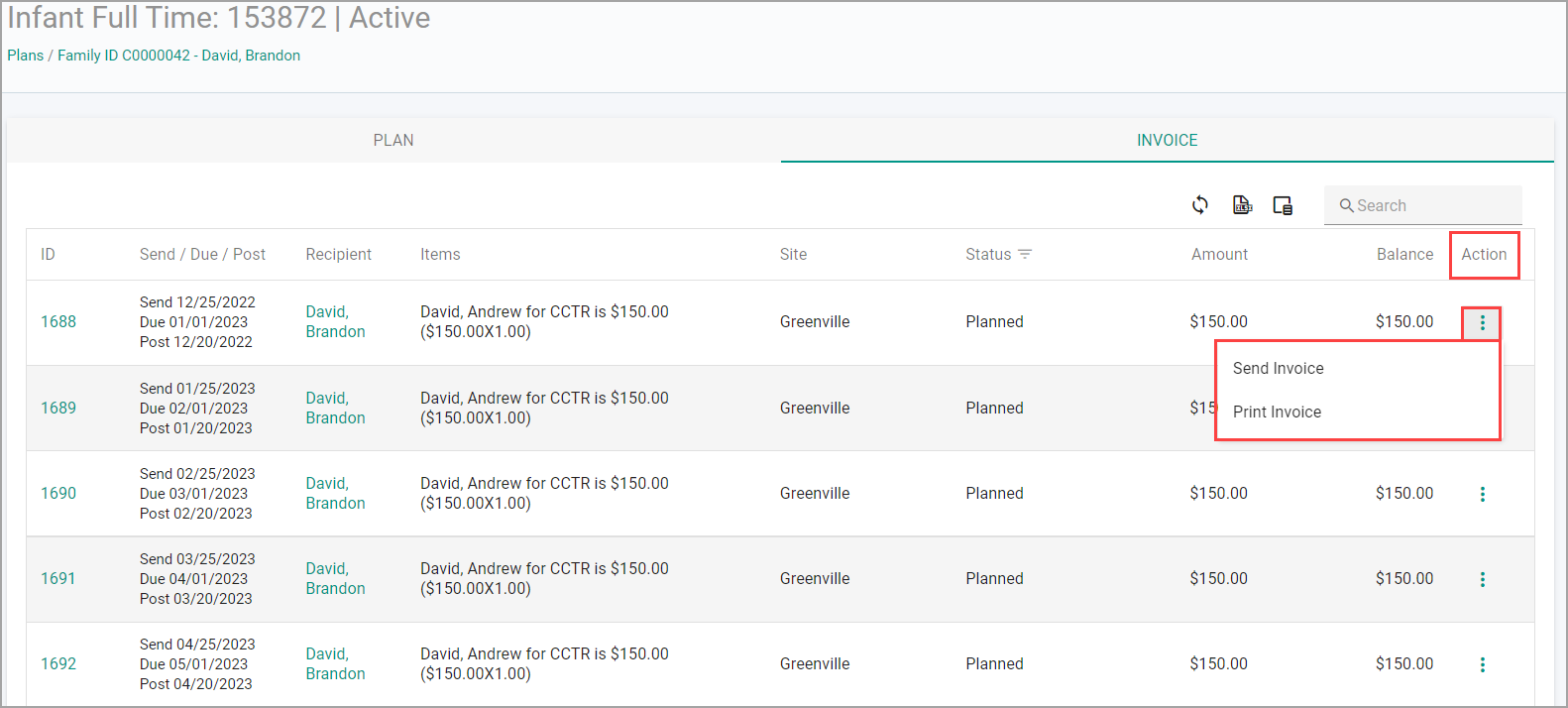Click 'Send 04/25/2023' date text

point(197,645)
